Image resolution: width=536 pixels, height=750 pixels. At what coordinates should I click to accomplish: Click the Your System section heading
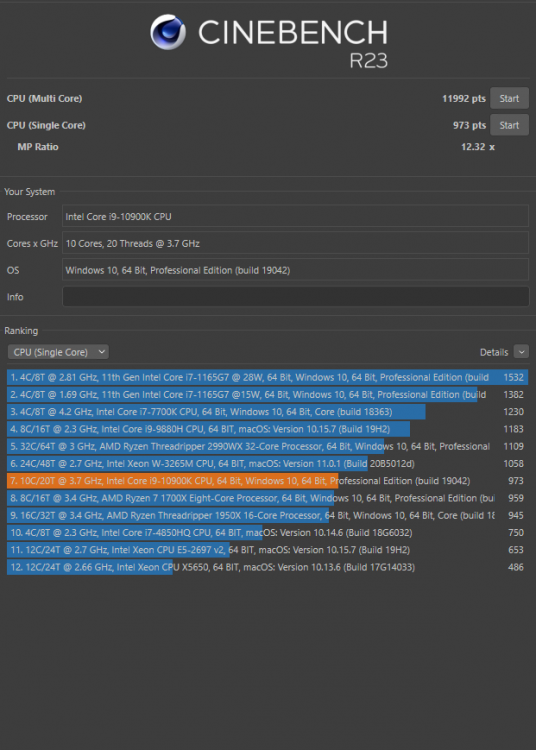tap(30, 192)
